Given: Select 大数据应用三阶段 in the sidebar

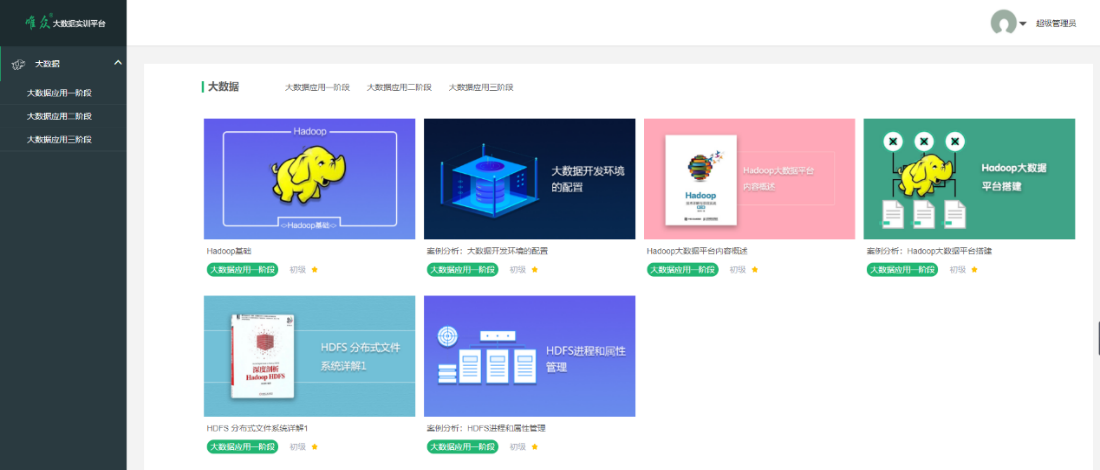Looking at the screenshot, I should (59, 139).
